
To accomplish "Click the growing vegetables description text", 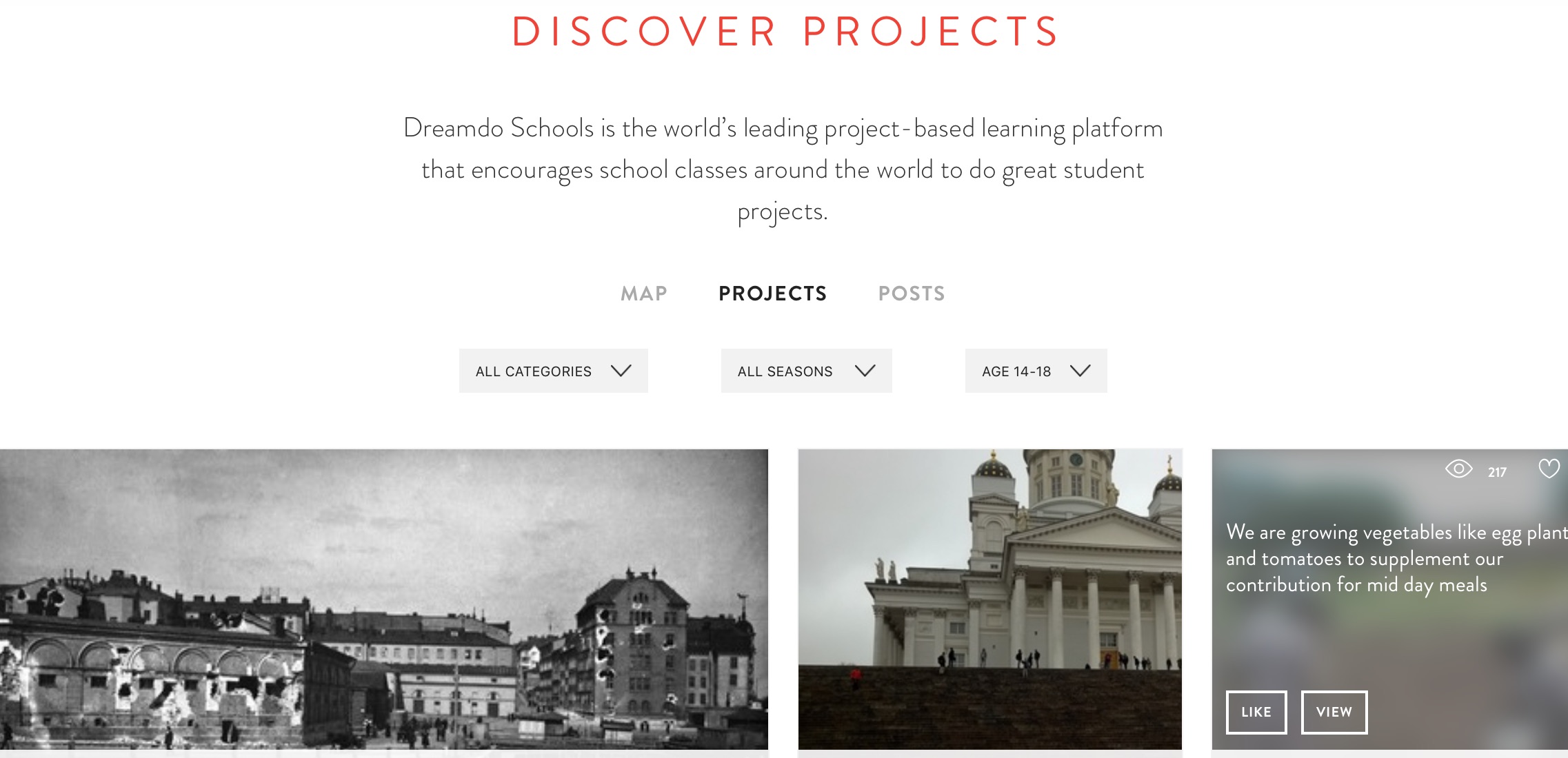I will tap(1397, 558).
